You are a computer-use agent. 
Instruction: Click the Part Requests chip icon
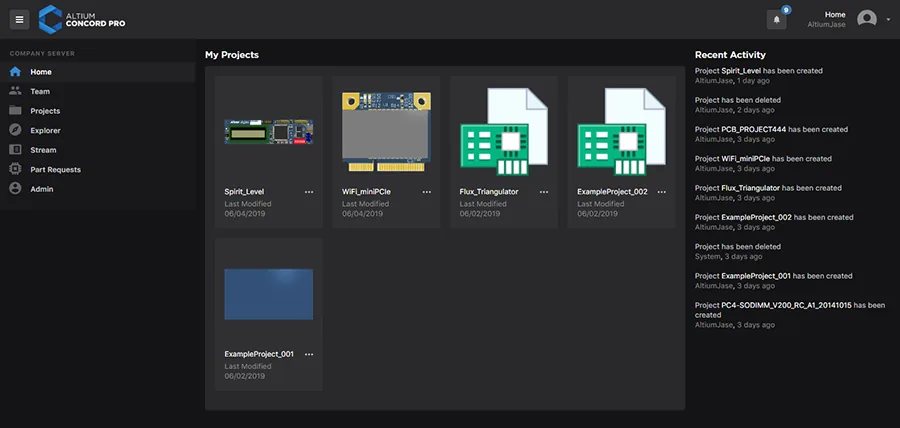point(15,169)
